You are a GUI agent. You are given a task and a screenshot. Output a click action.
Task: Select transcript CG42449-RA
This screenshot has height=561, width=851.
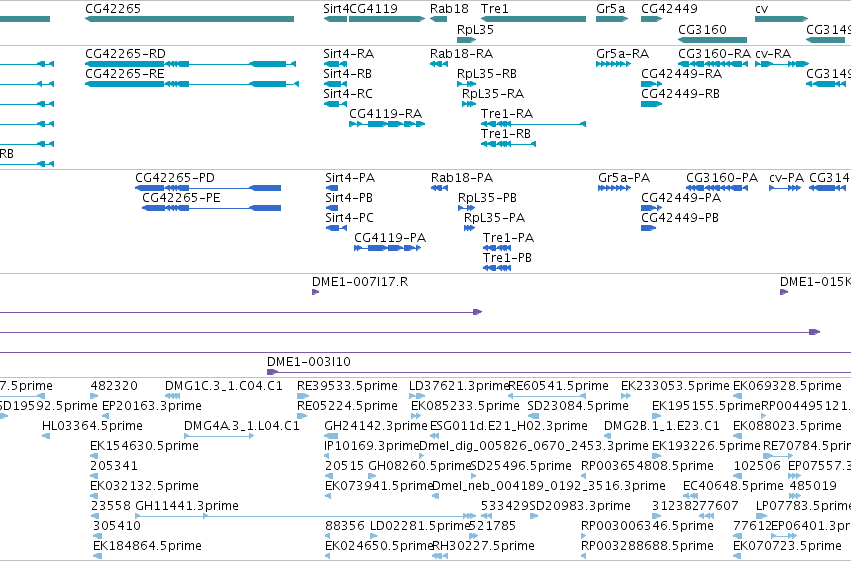point(651,84)
